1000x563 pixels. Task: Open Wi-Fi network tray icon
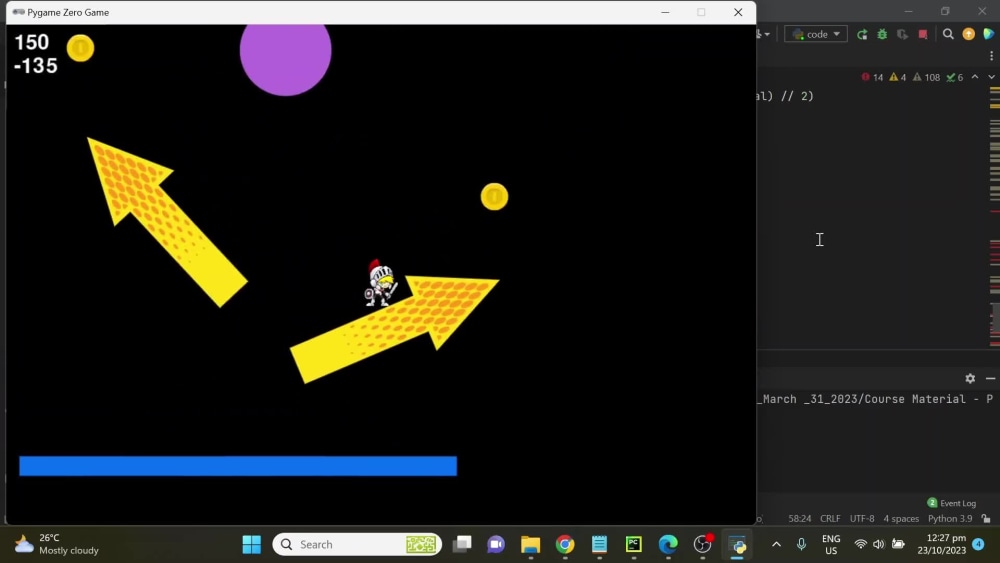point(860,545)
